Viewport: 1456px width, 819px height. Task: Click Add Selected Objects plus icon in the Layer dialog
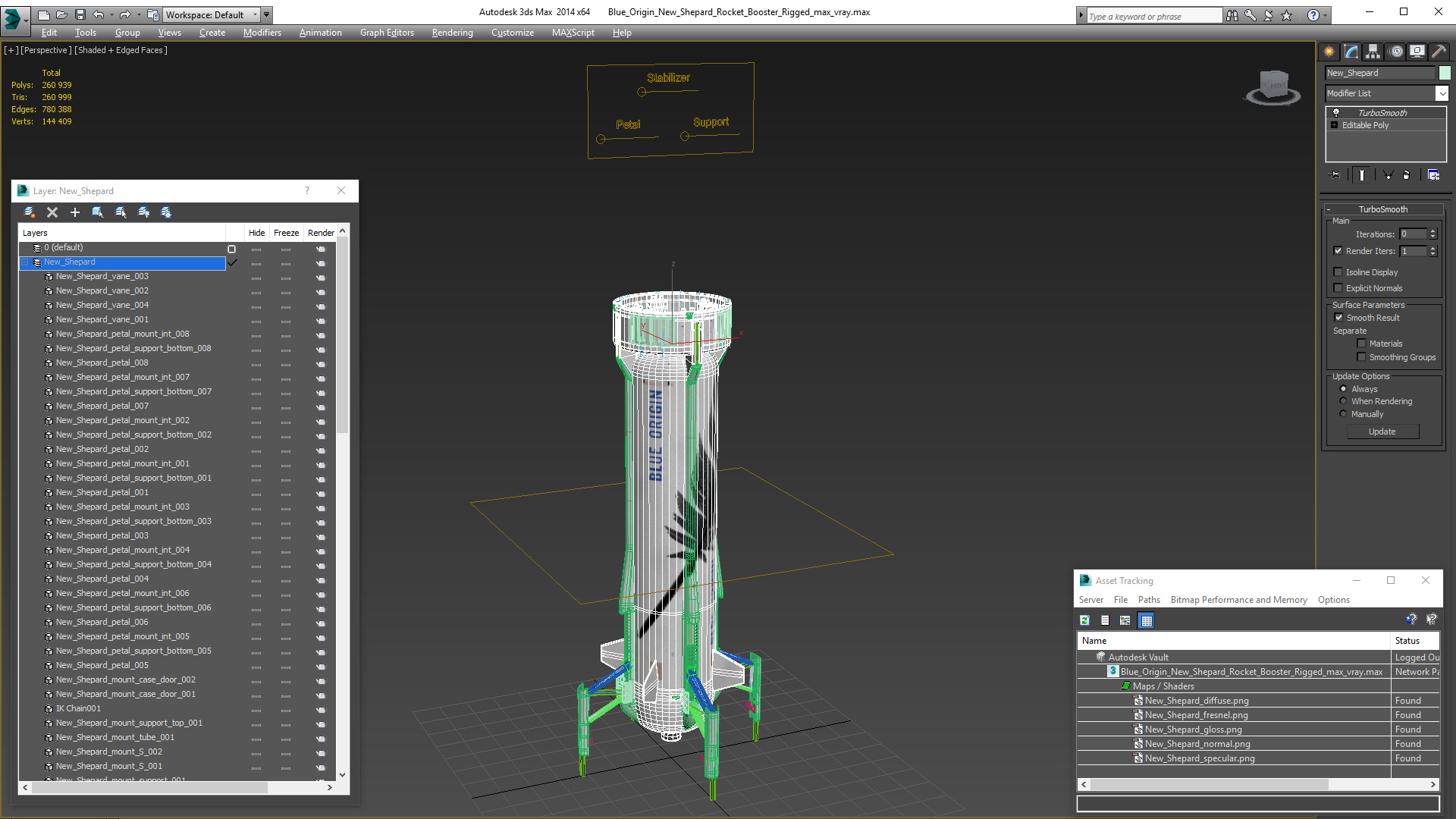[x=75, y=212]
